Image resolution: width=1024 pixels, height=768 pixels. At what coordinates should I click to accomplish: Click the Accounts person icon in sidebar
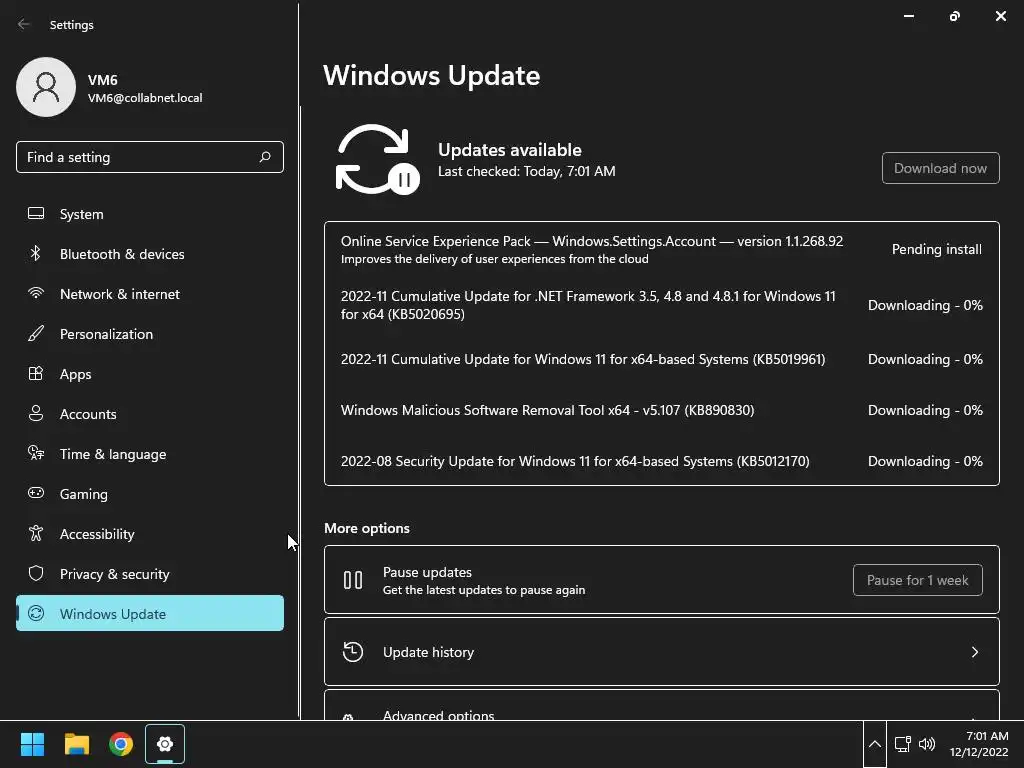tap(36, 413)
